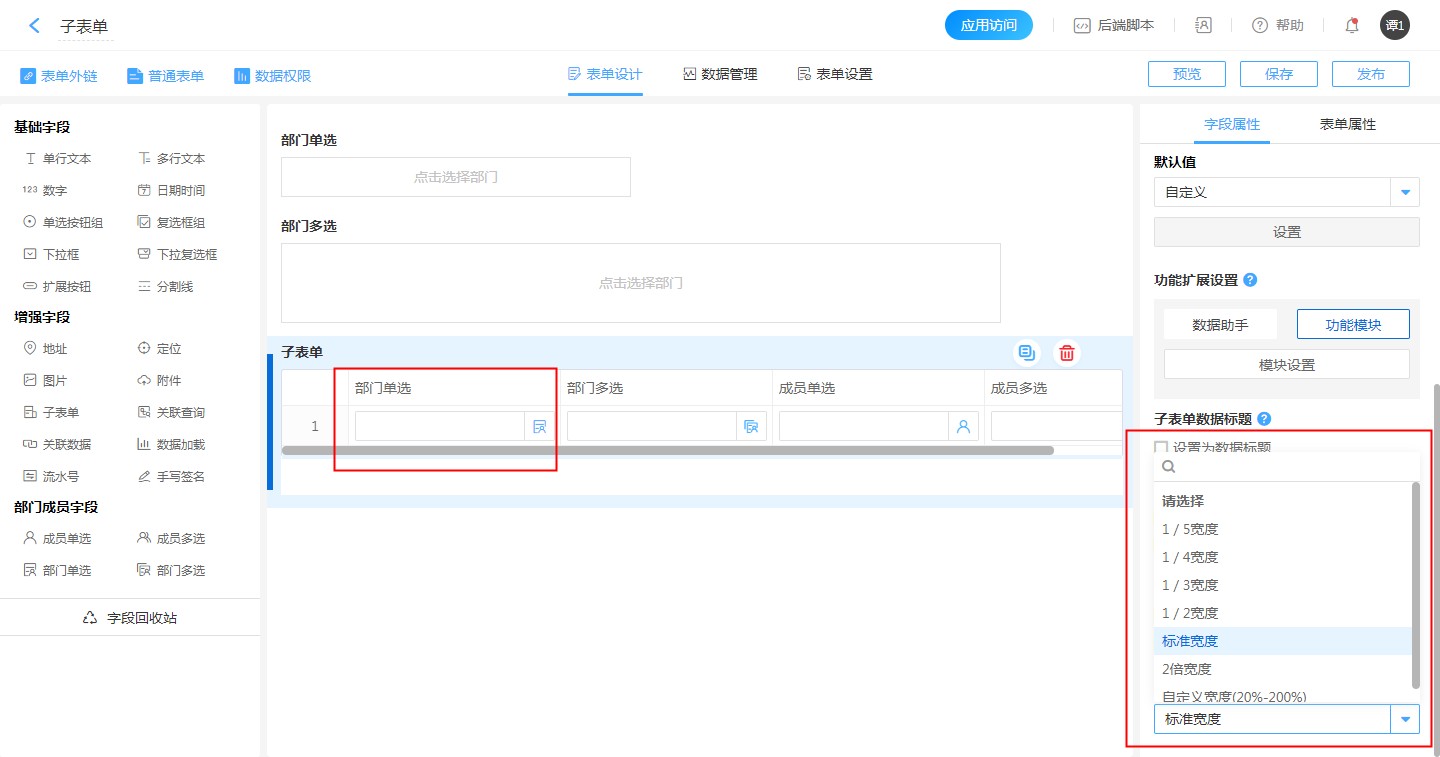Image resolution: width=1440 pixels, height=757 pixels.
Task: Select the 功能模块 toggle option
Action: pos(1352,324)
